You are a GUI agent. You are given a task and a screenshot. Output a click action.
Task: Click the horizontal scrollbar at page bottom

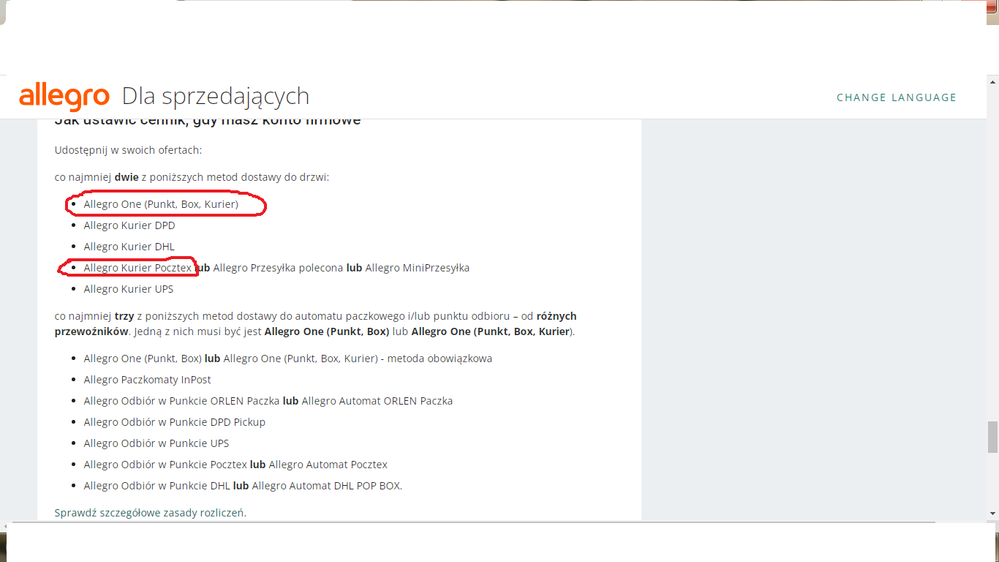(470, 523)
